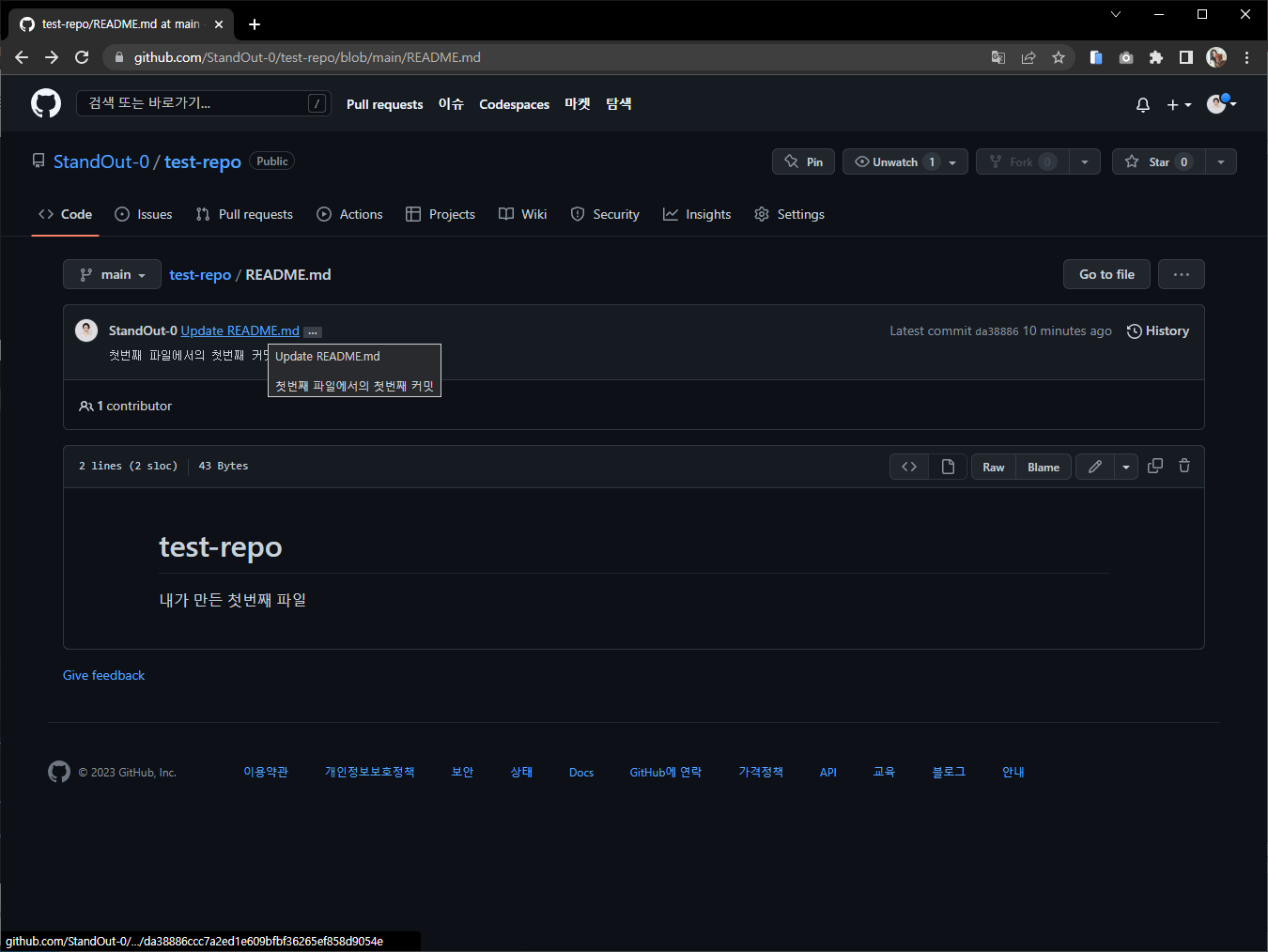
Task: Switch to the Projects tab
Action: tap(441, 214)
